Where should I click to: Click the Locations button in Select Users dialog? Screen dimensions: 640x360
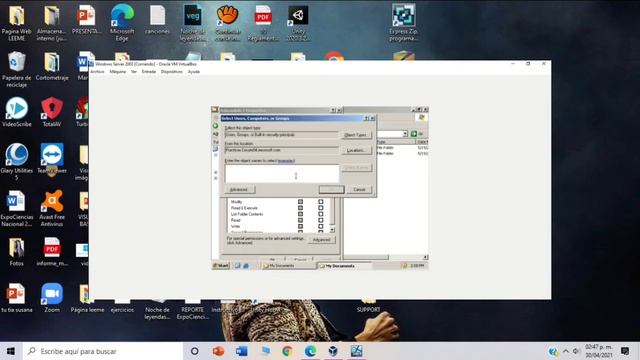(x=356, y=150)
